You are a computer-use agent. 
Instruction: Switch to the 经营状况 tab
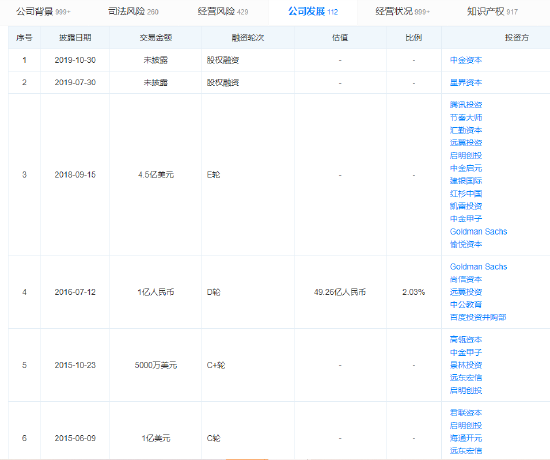coord(403,12)
